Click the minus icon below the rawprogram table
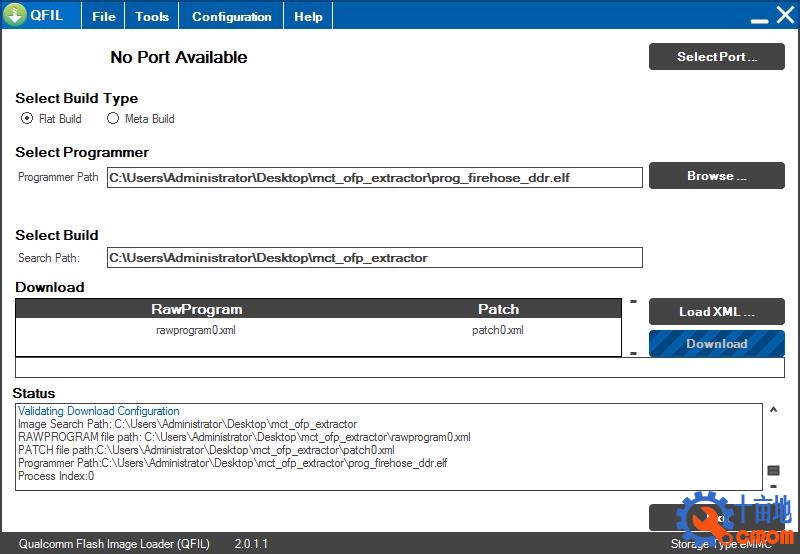Viewport: 800px width, 554px height. click(x=633, y=352)
